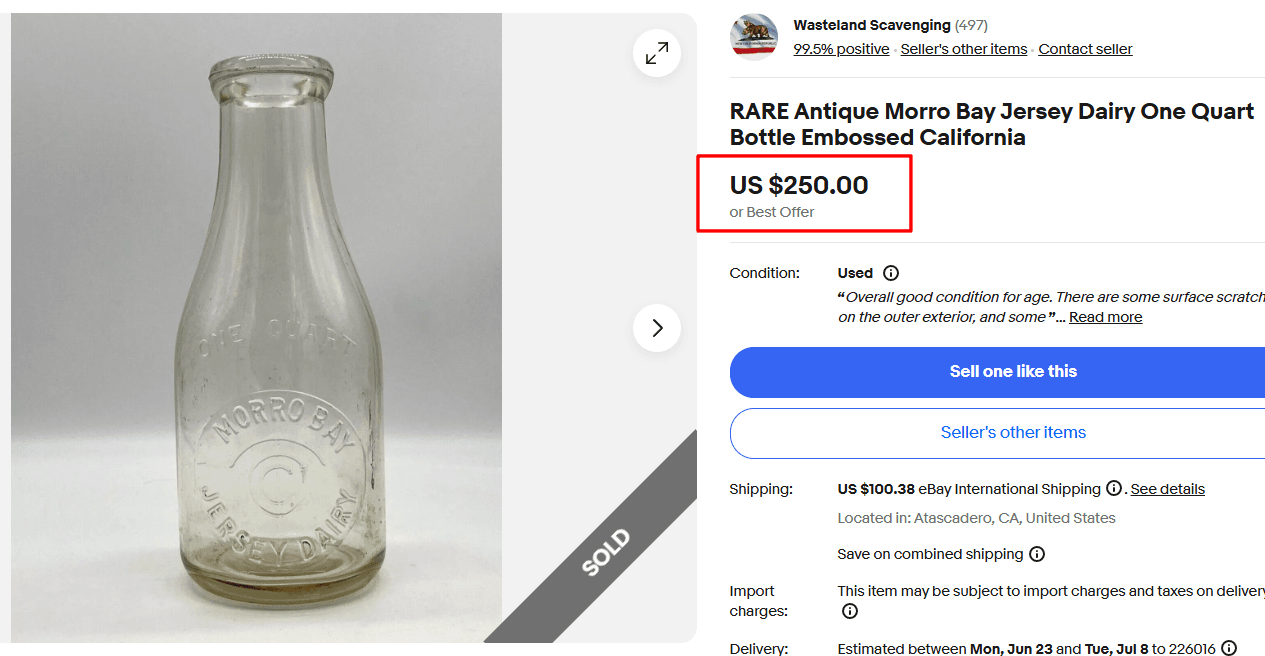Screen dimensions: 1265x656
Task: Open the Used condition info icon
Action: click(891, 272)
